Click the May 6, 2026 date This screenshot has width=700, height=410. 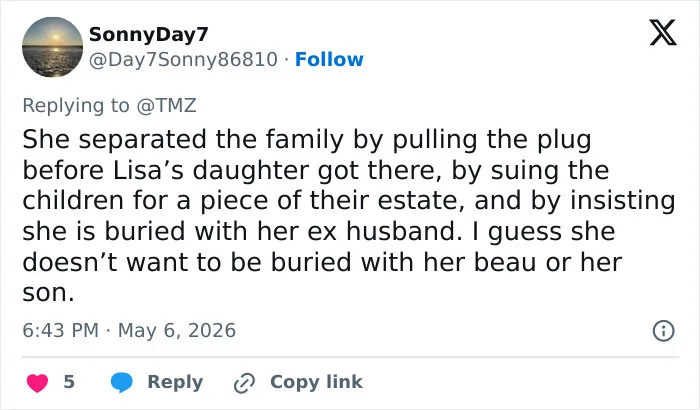click(177, 331)
